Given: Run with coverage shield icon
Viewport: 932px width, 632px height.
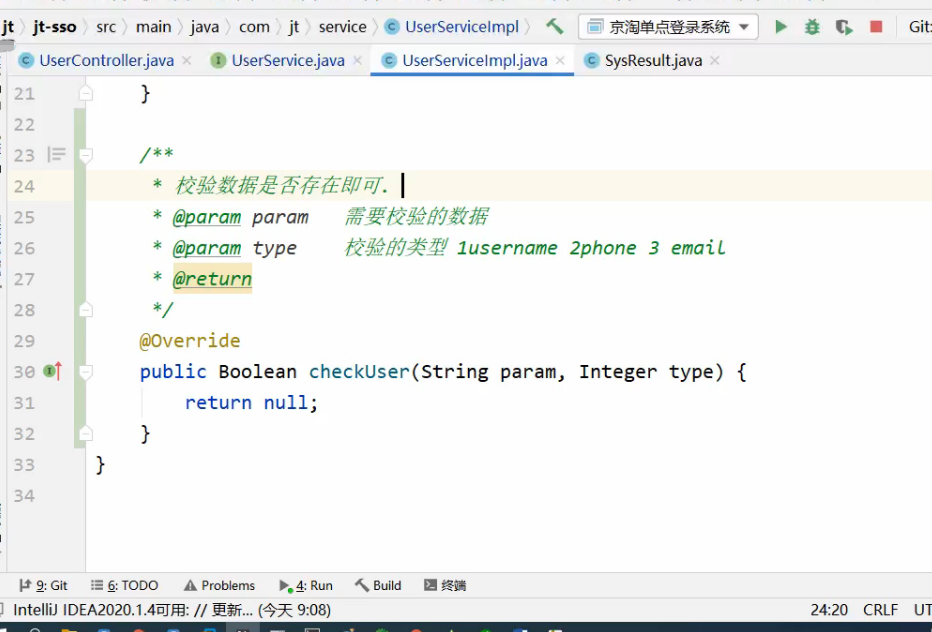Looking at the screenshot, I should (844, 27).
